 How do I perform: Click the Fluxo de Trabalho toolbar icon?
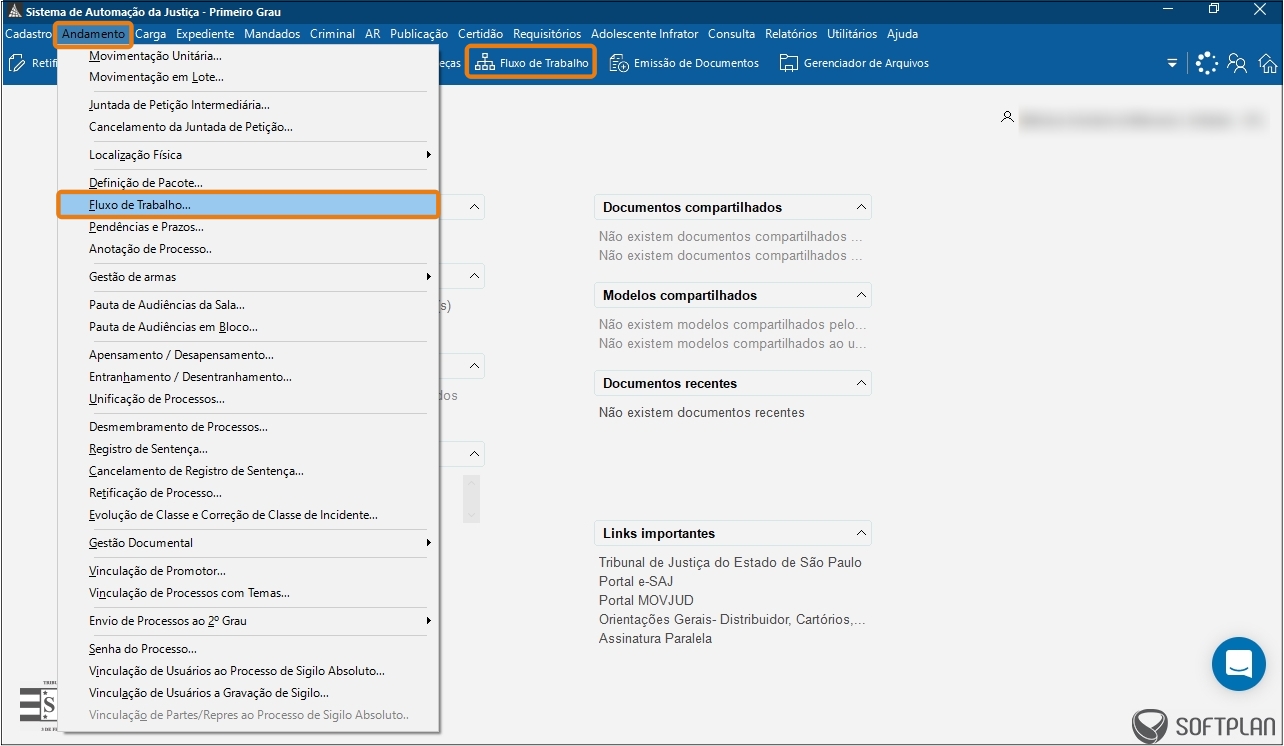point(485,63)
